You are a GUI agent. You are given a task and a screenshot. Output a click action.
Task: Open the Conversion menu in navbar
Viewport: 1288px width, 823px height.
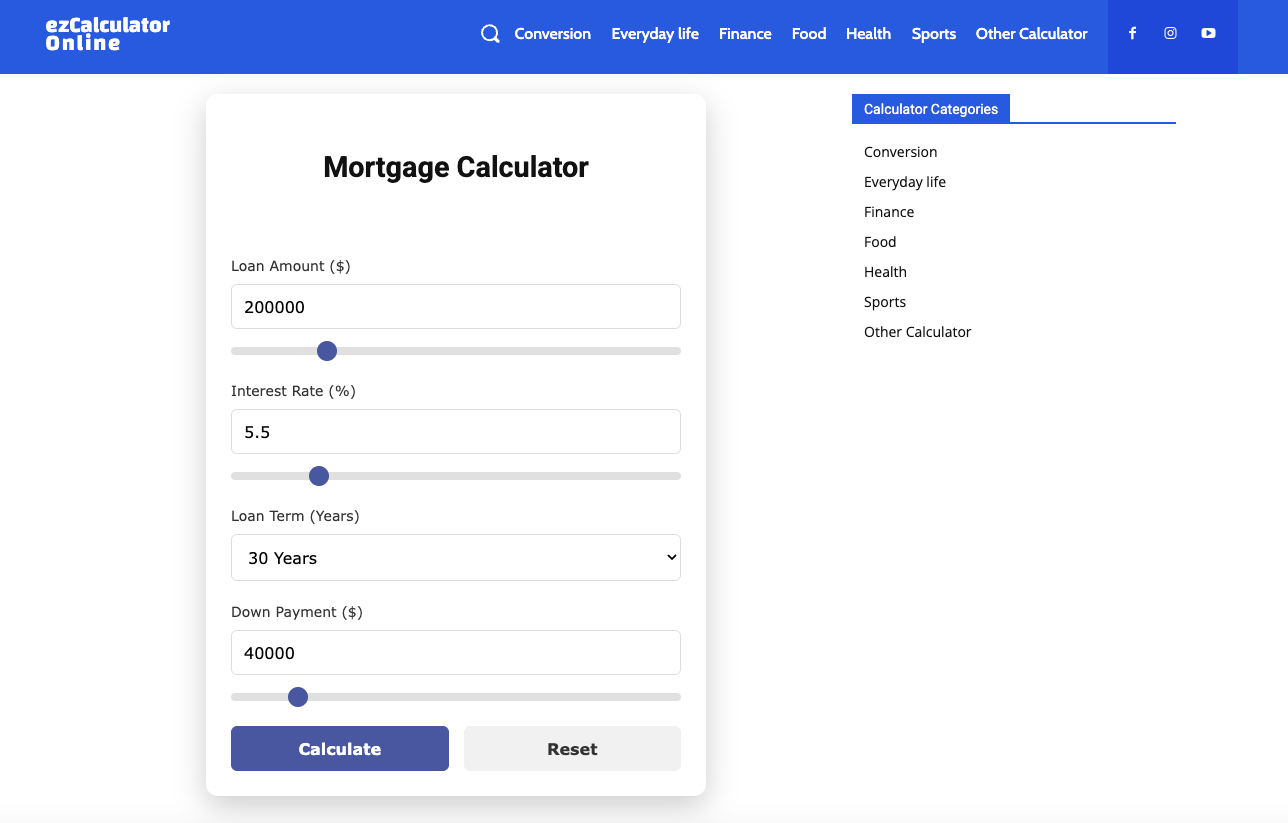coord(552,34)
